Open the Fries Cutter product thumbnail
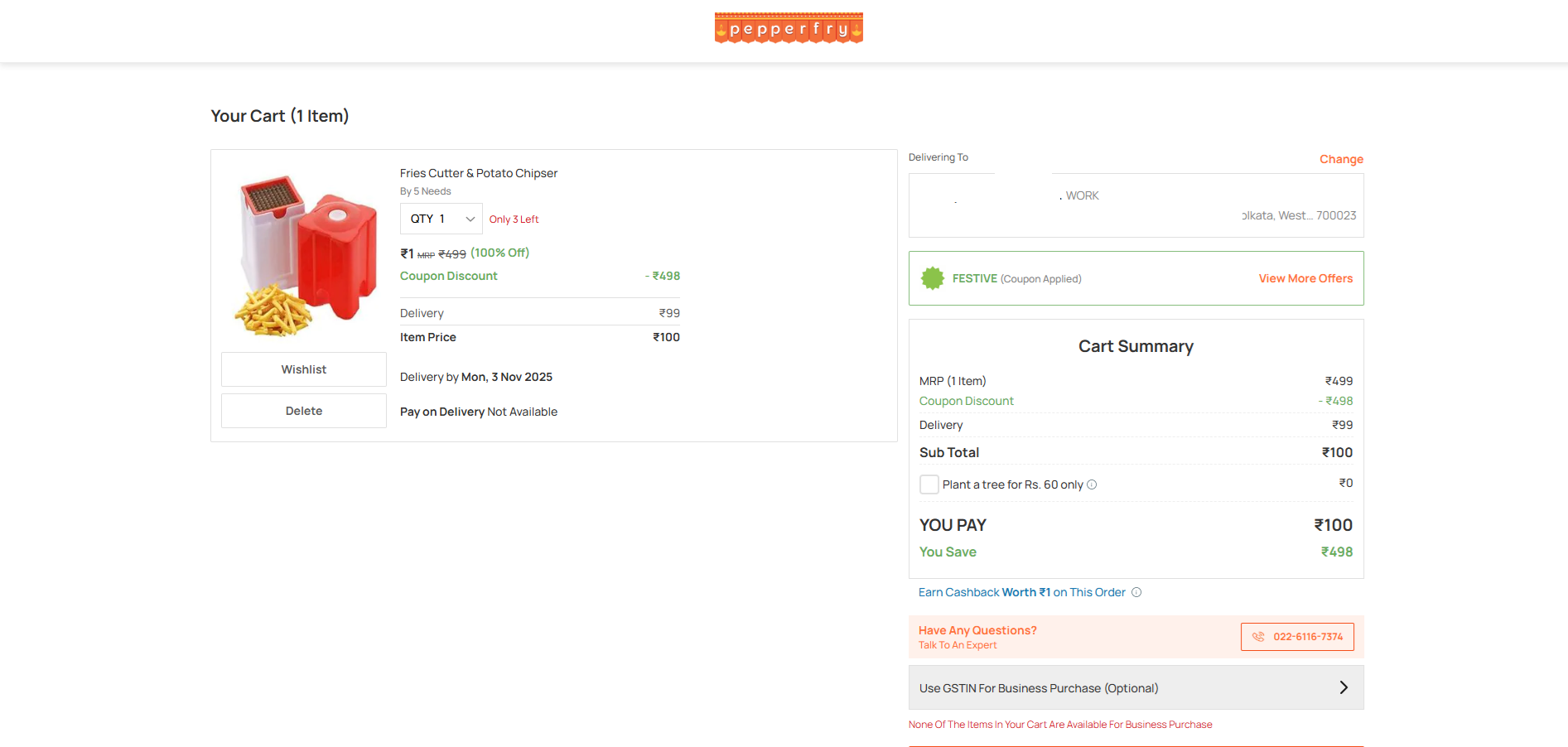The image size is (1568, 747). coord(298,255)
